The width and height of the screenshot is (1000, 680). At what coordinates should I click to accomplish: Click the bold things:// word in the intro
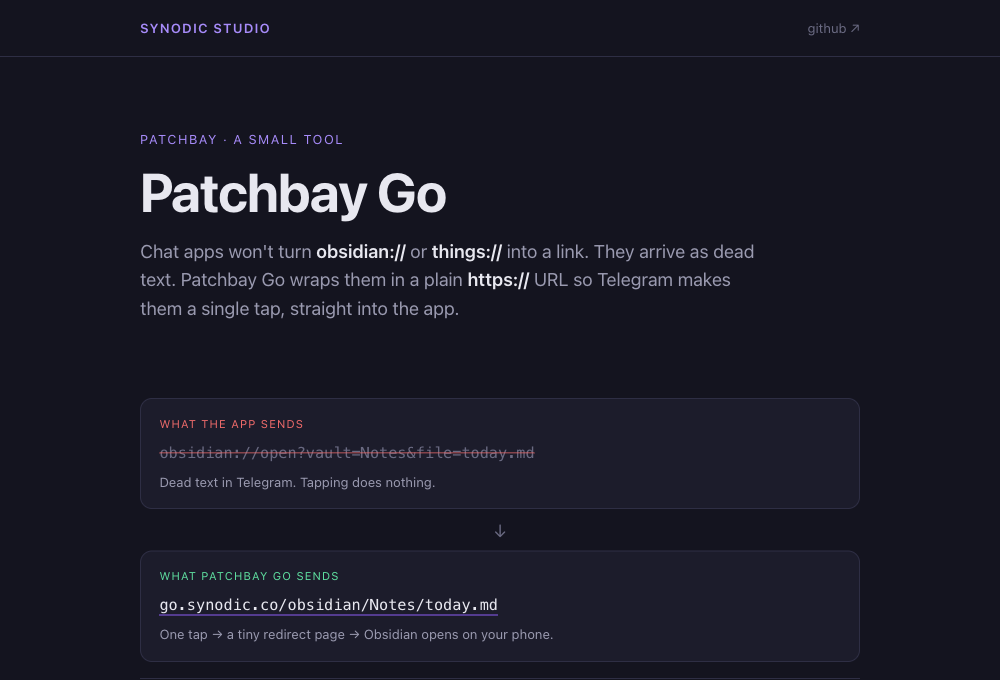467,252
